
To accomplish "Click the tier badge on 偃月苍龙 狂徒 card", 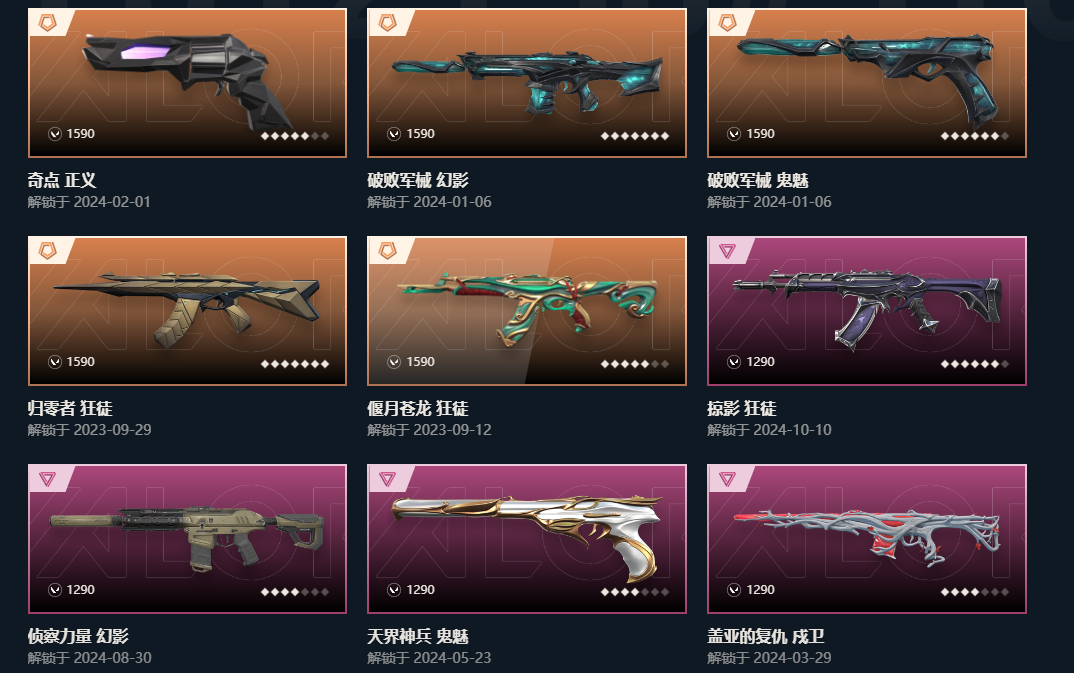I will [387, 251].
